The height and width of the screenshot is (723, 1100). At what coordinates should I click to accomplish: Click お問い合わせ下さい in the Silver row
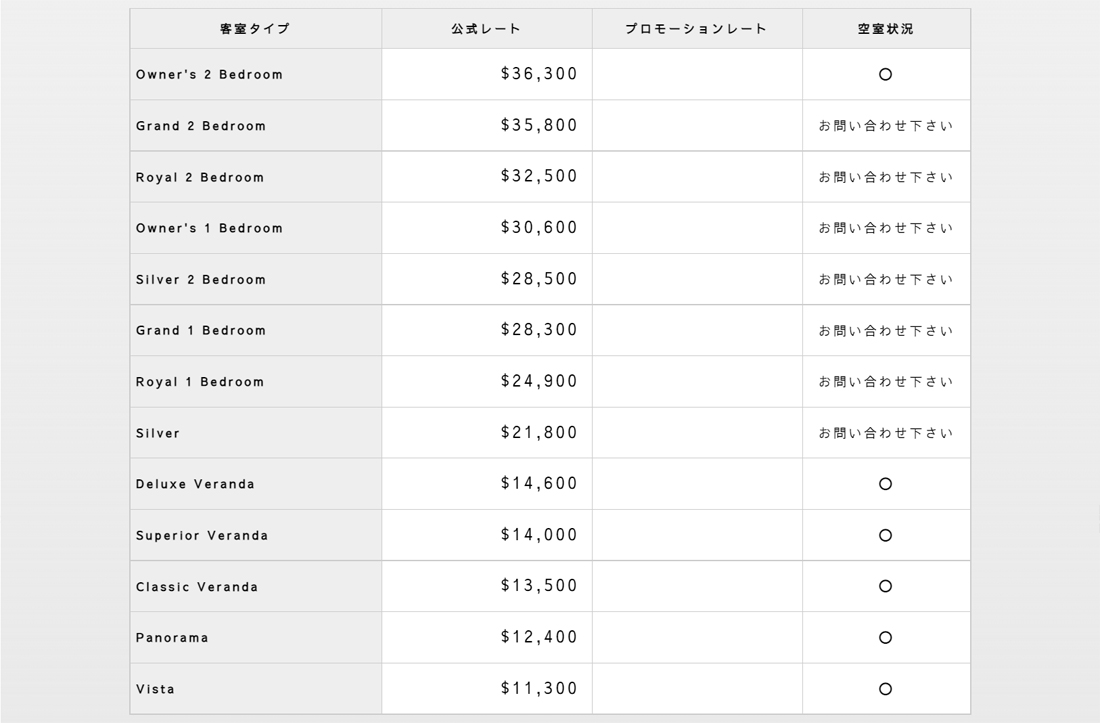(885, 433)
